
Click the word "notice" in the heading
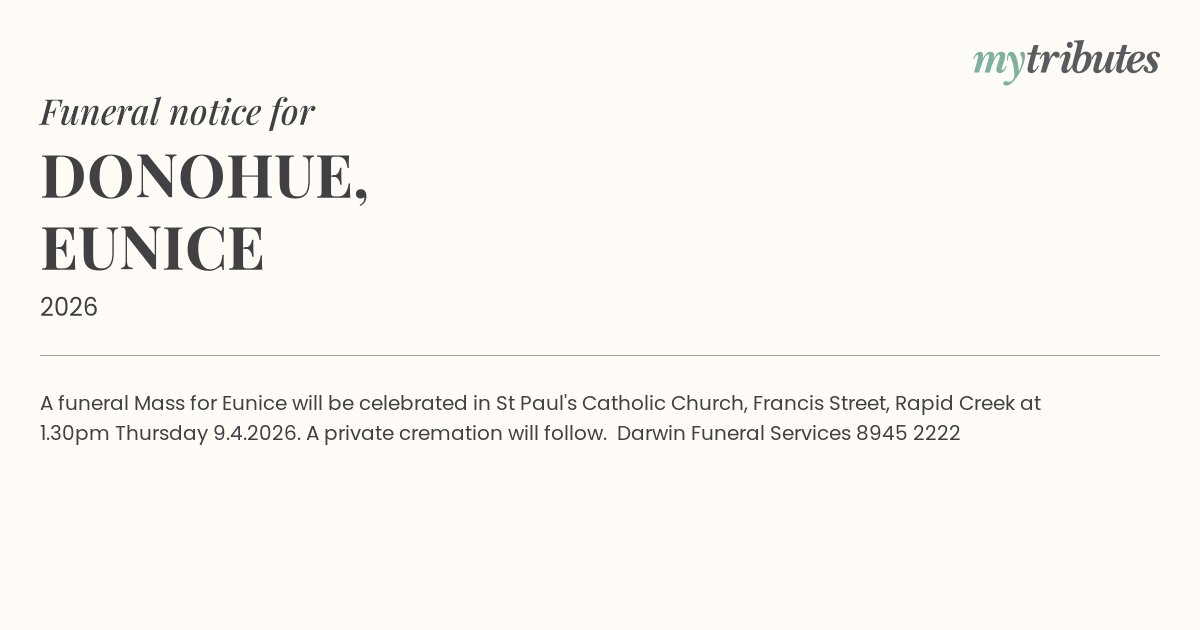215,112
